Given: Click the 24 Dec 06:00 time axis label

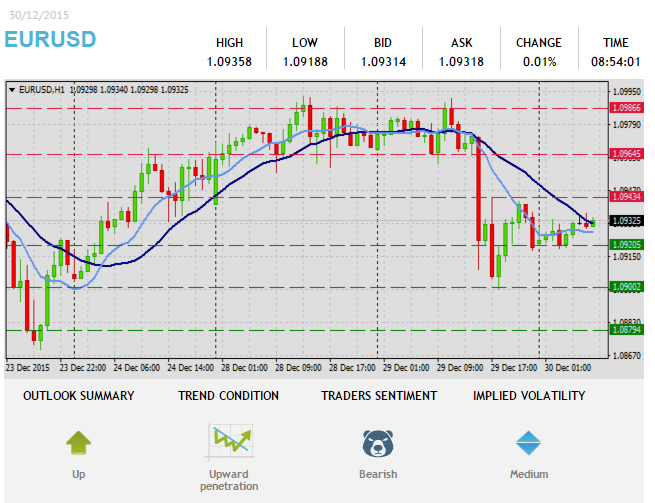Looking at the screenshot, I should [x=137, y=368].
